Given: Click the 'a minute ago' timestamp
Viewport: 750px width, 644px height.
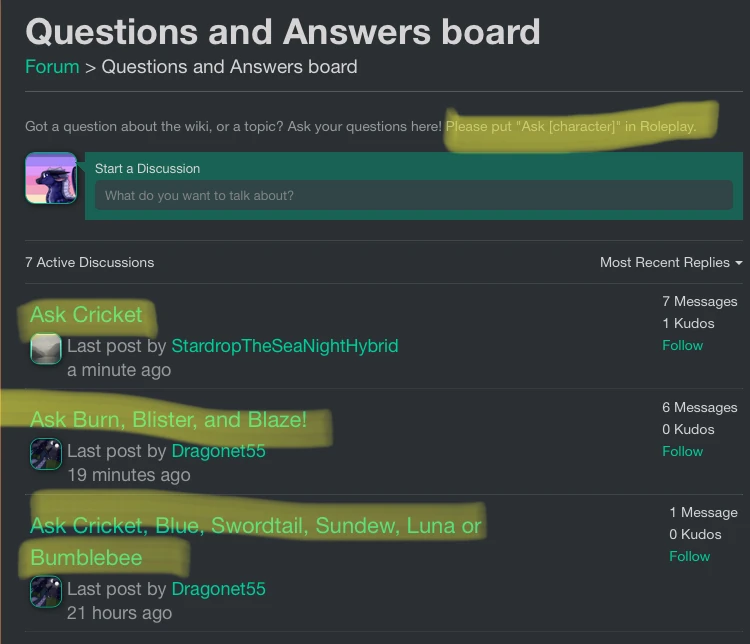Looking at the screenshot, I should (119, 370).
